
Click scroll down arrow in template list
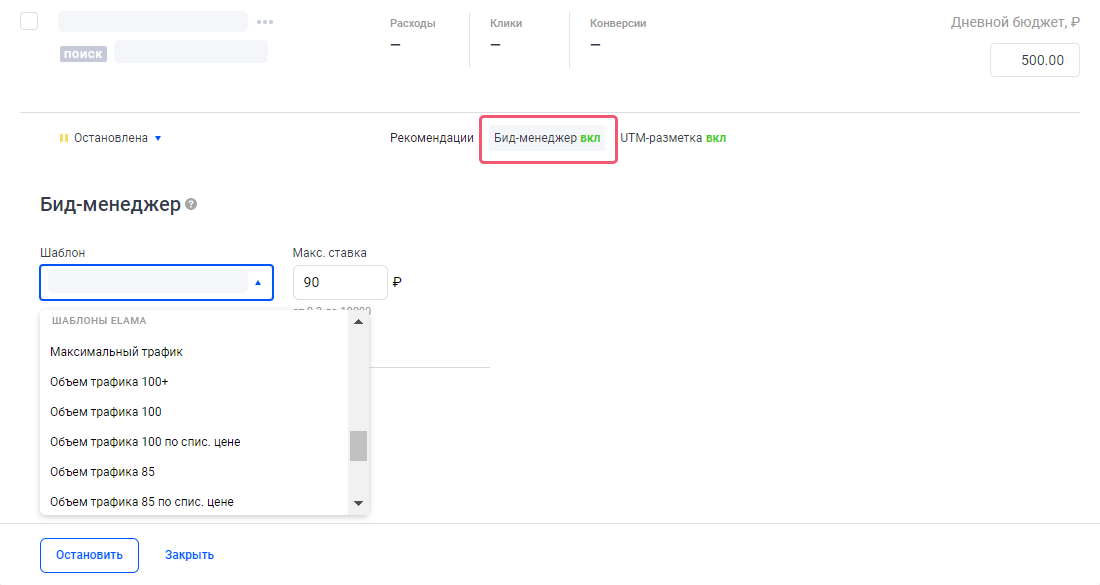pyautogui.click(x=358, y=502)
